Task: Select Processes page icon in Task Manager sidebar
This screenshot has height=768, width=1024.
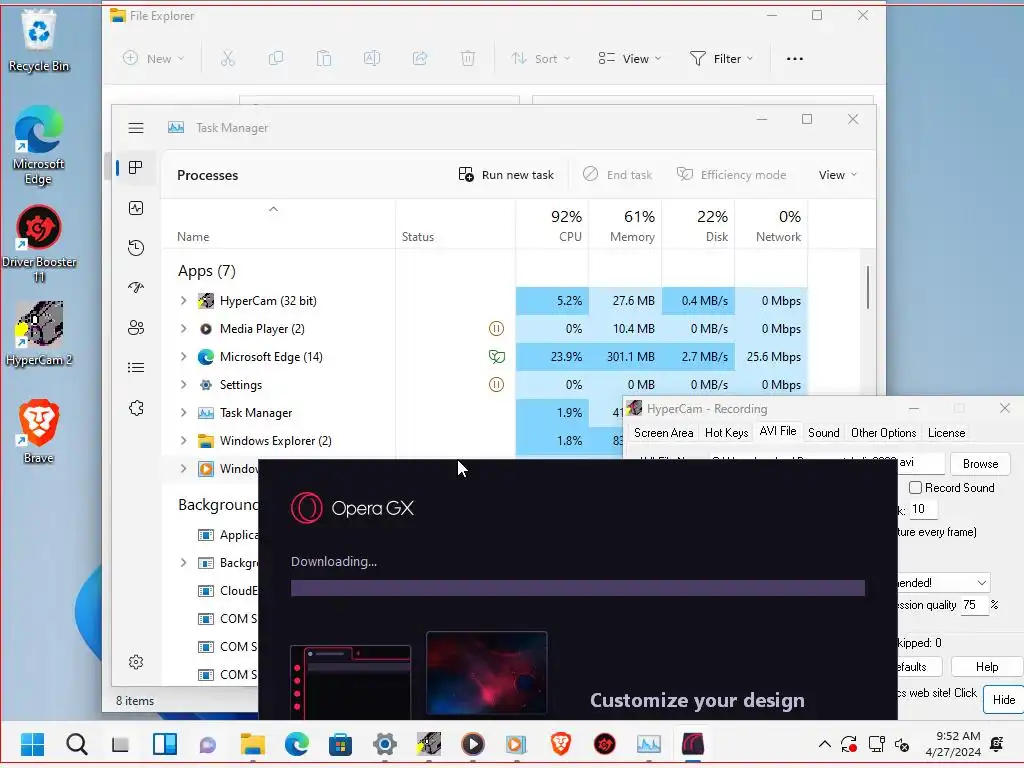Action: 136,168
